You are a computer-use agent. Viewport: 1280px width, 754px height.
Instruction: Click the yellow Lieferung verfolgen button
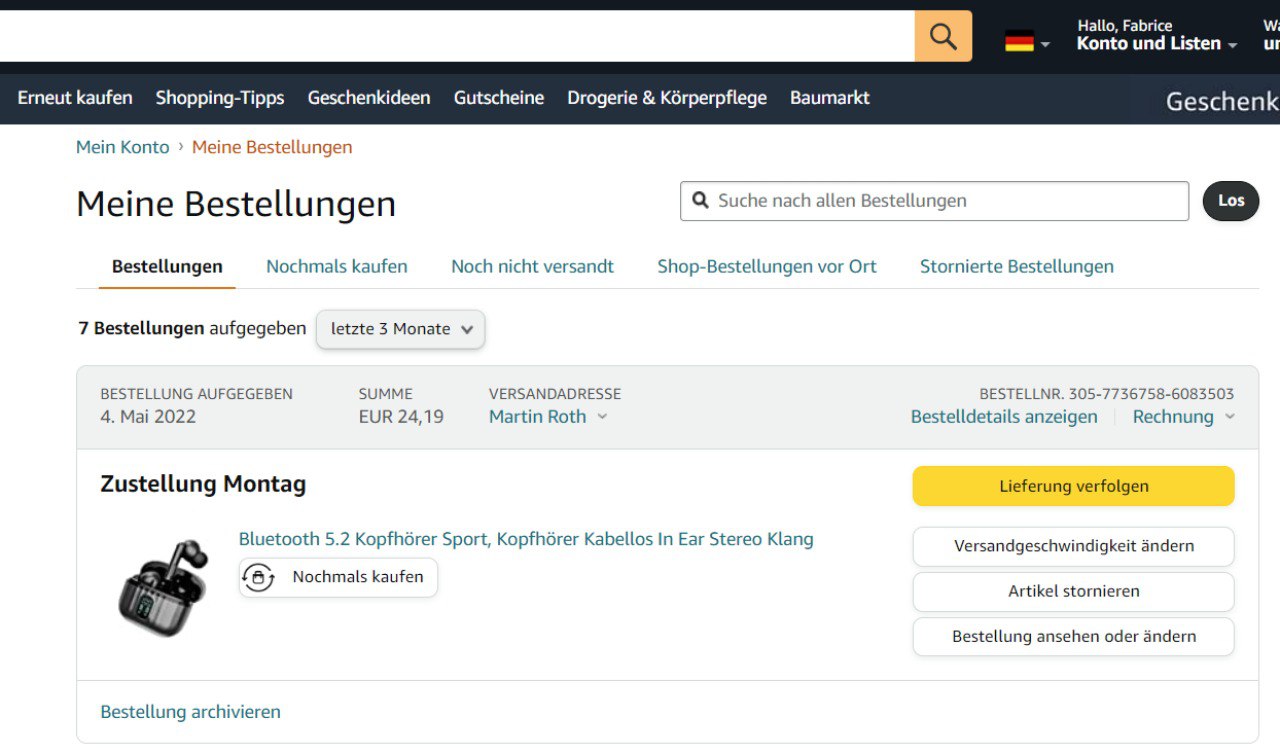click(1073, 486)
